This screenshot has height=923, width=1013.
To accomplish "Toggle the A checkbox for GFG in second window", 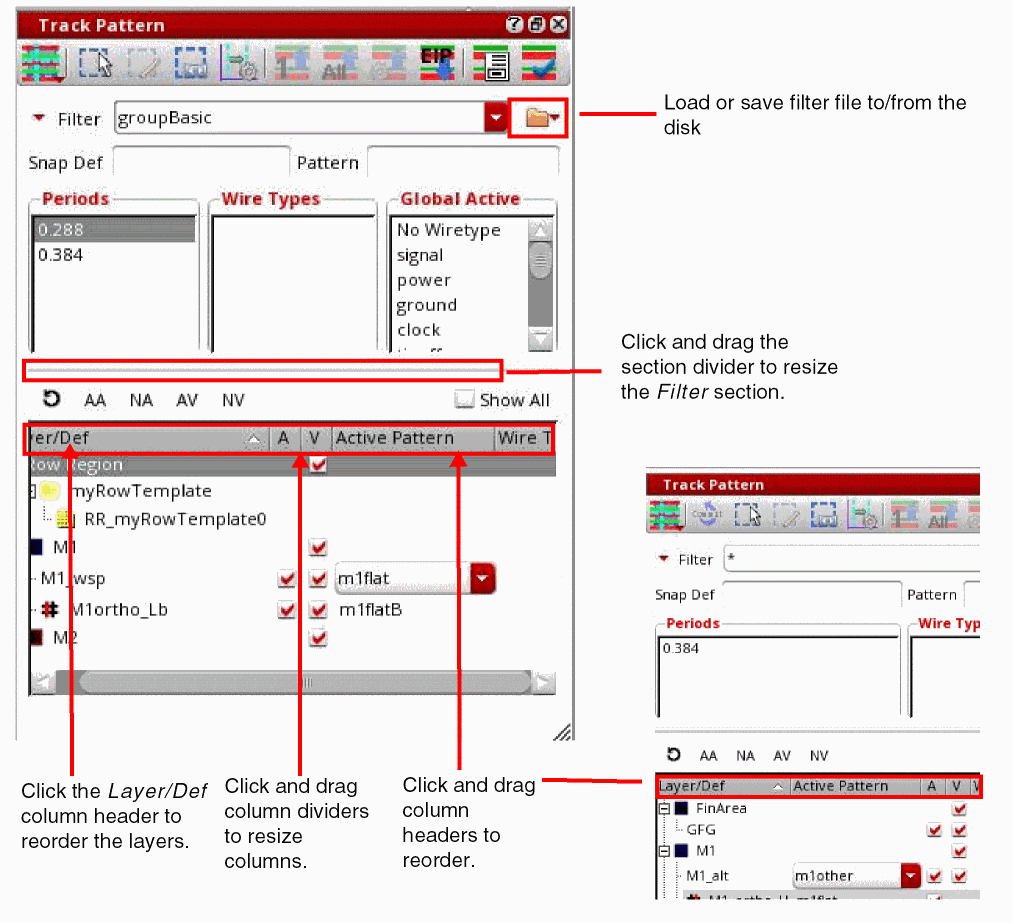I will click(934, 830).
